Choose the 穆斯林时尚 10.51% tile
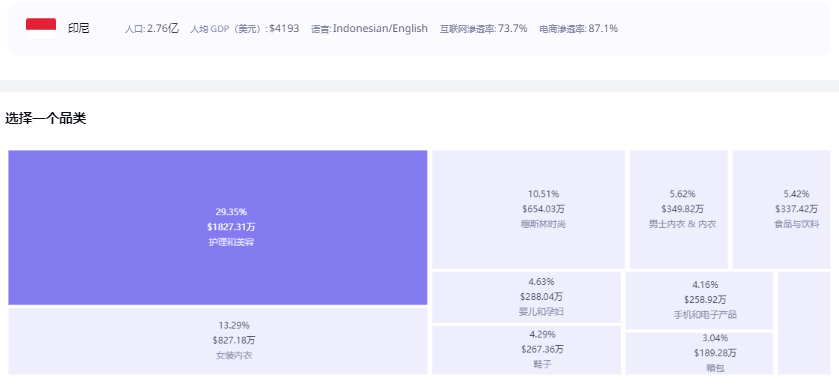The height and width of the screenshot is (385, 839). click(528, 209)
